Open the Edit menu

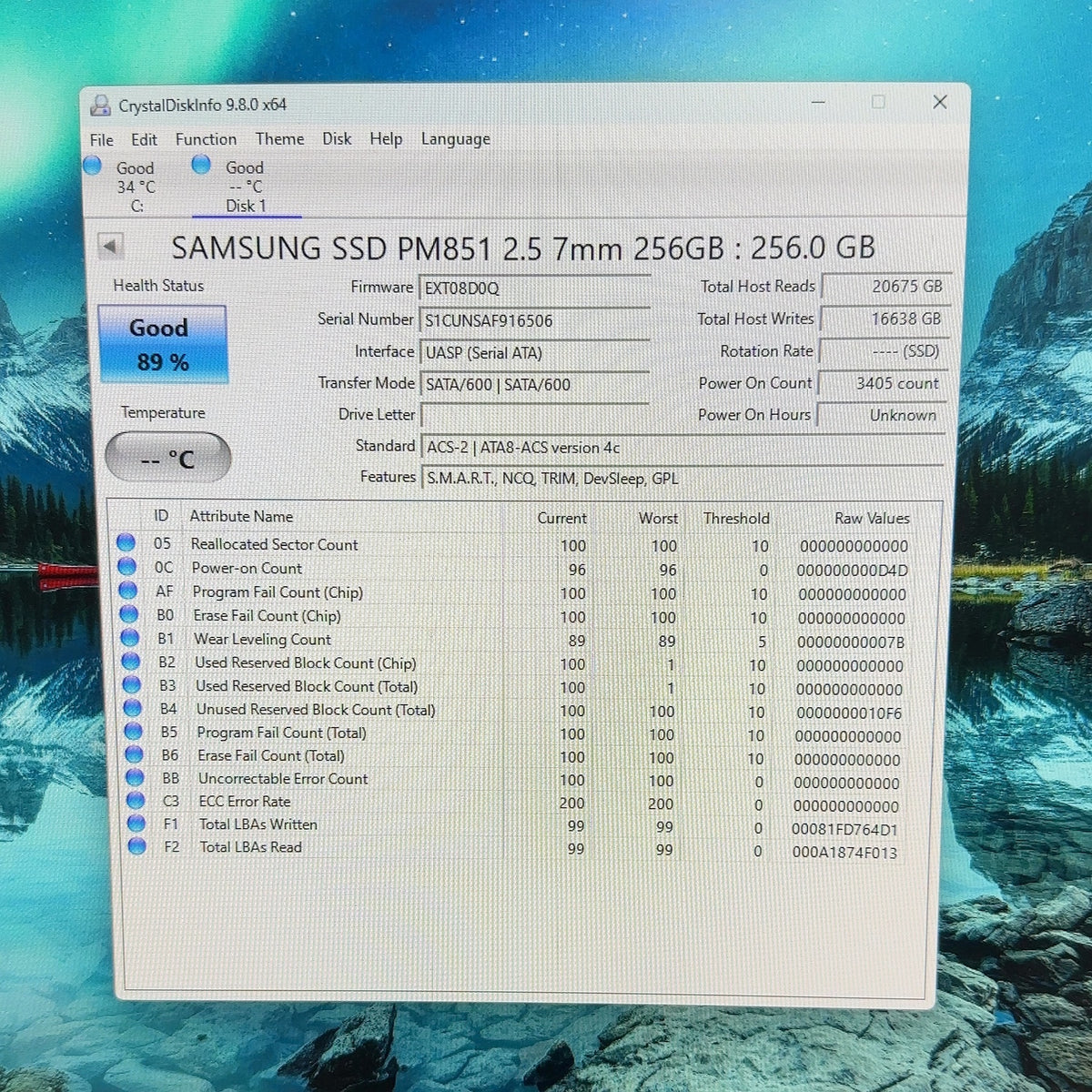144,139
